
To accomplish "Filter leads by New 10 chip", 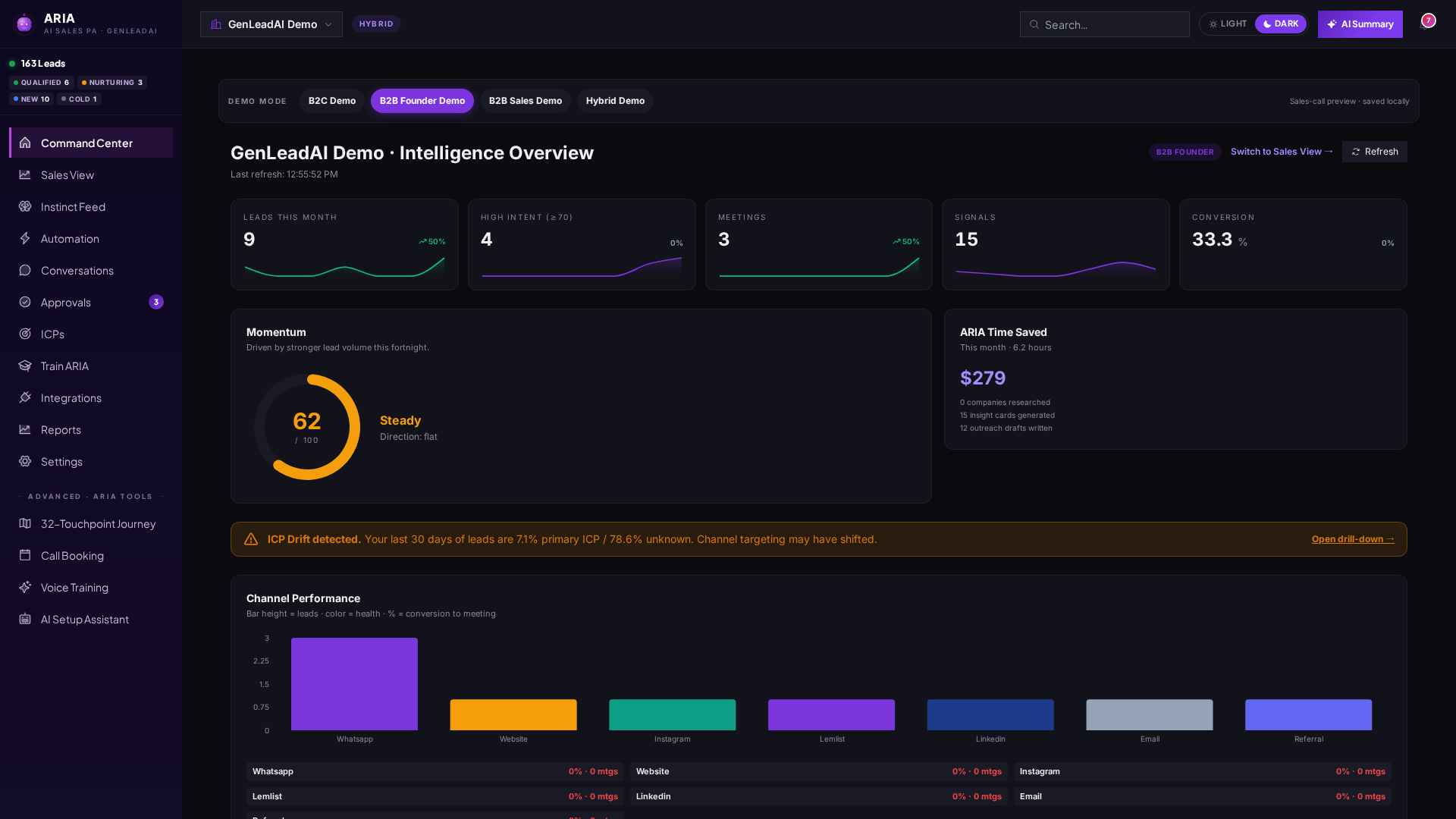I will [32, 99].
